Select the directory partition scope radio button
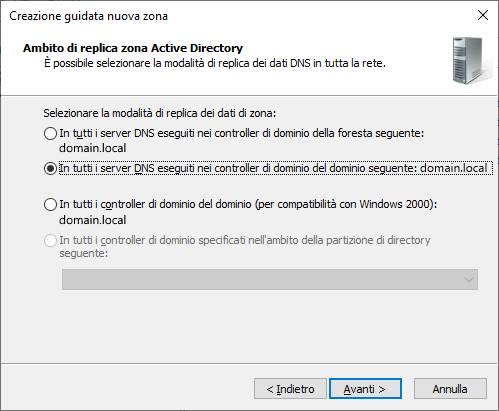Screen dimensions: 499x411 [50, 240]
